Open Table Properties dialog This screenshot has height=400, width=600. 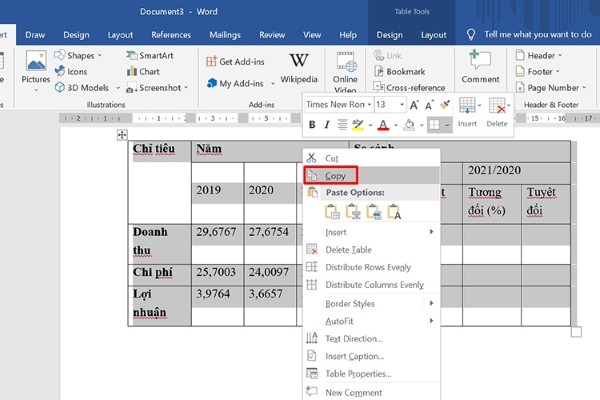(372, 374)
